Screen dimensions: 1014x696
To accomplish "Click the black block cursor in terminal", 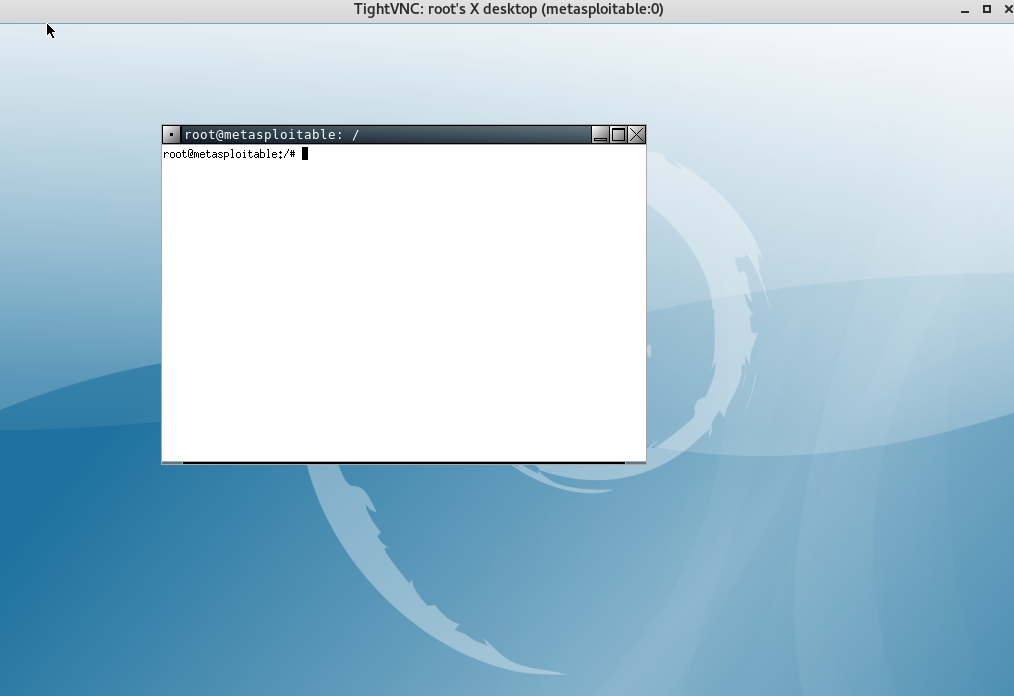I will pos(305,154).
